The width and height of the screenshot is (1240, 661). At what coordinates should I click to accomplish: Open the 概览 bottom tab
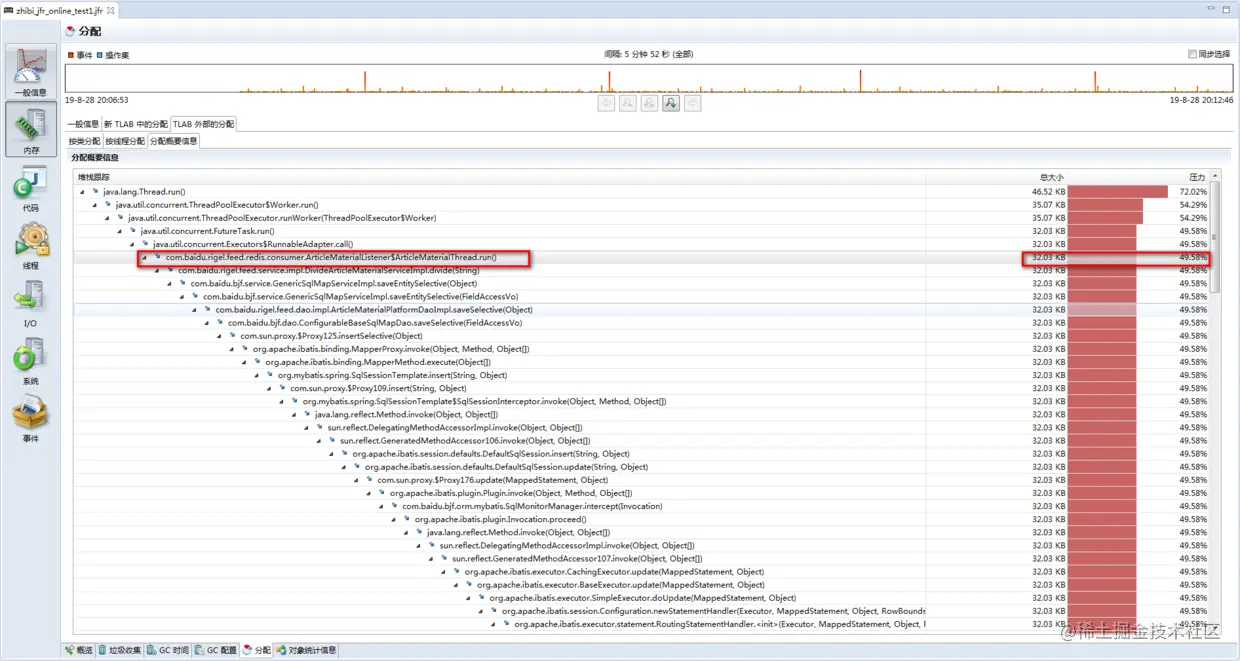click(80, 650)
